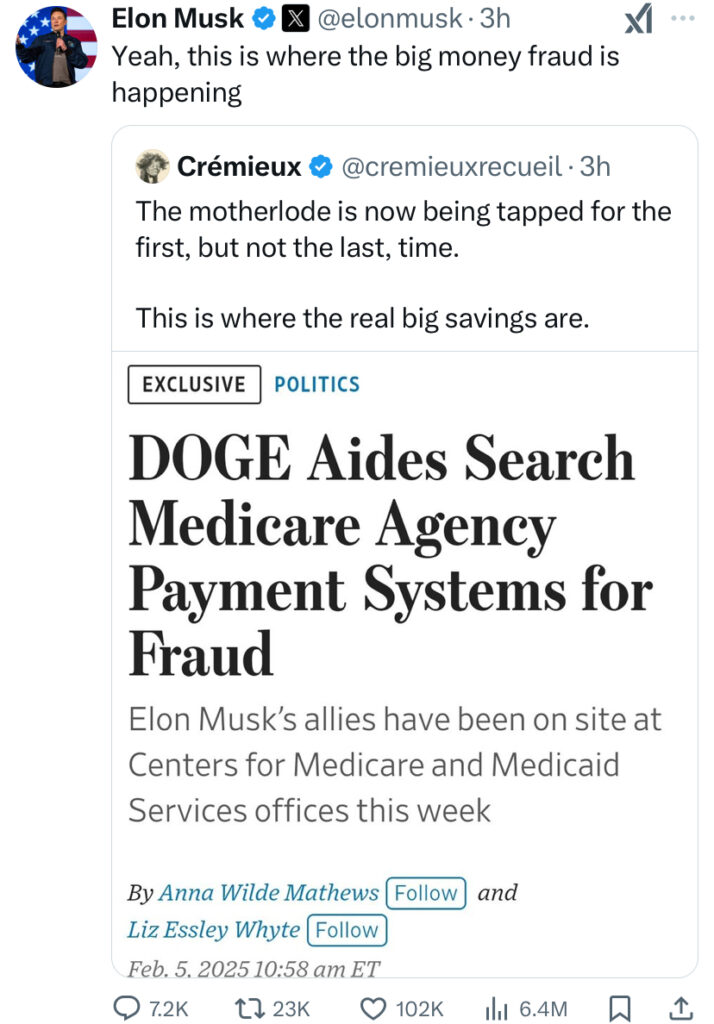Open the @cremieuxrecueil handle link
The image size is (714, 1024).
(x=451, y=167)
